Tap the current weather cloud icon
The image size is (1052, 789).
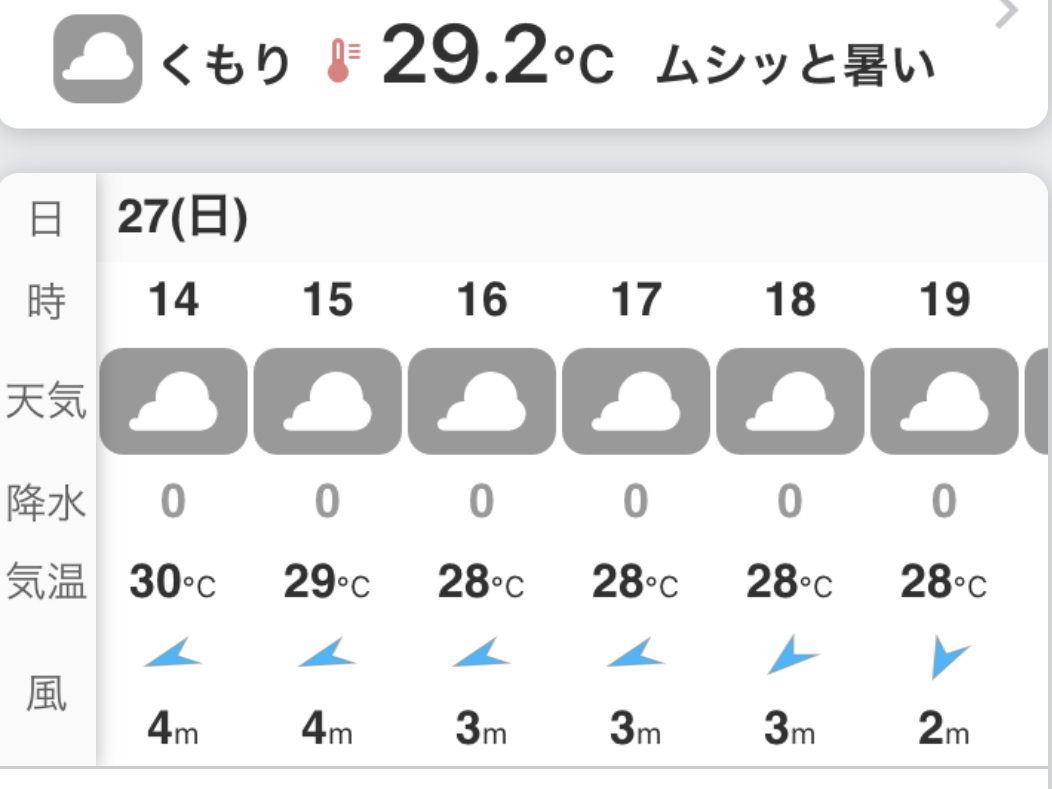(97, 59)
